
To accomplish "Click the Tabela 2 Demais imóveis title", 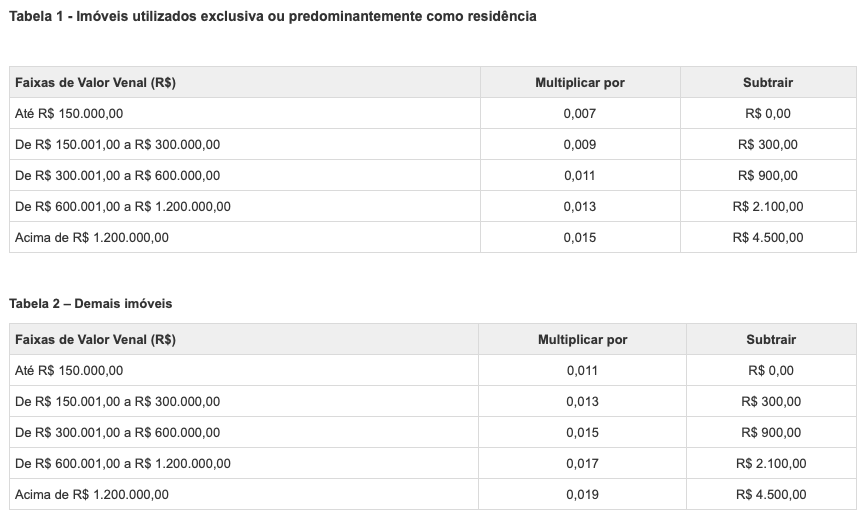I will click(x=82, y=302).
